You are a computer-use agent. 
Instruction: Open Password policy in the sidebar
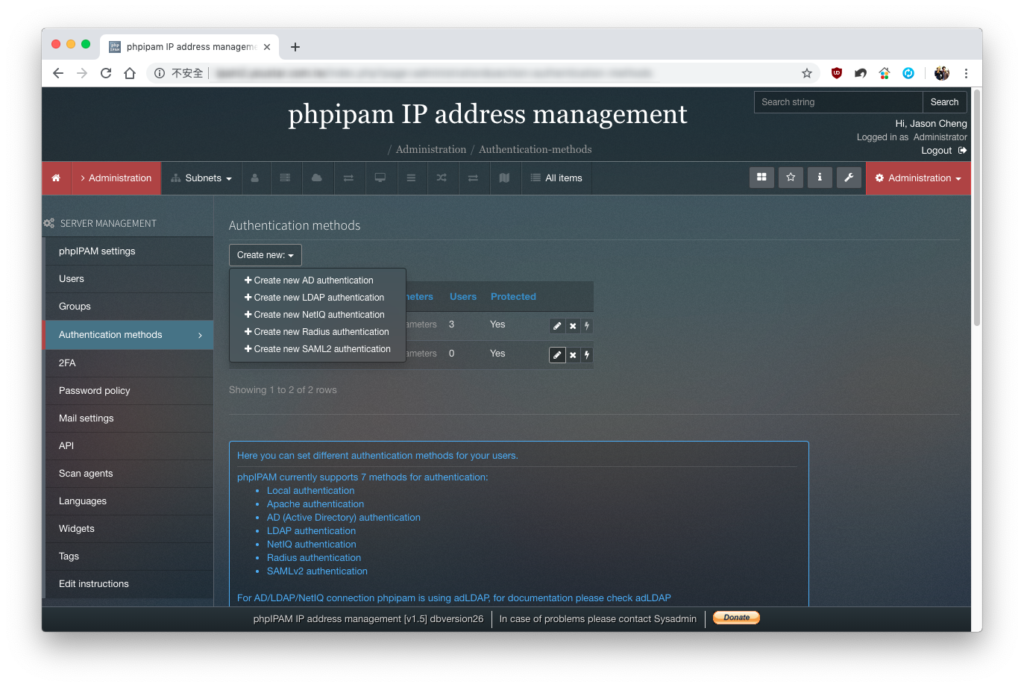(129, 391)
